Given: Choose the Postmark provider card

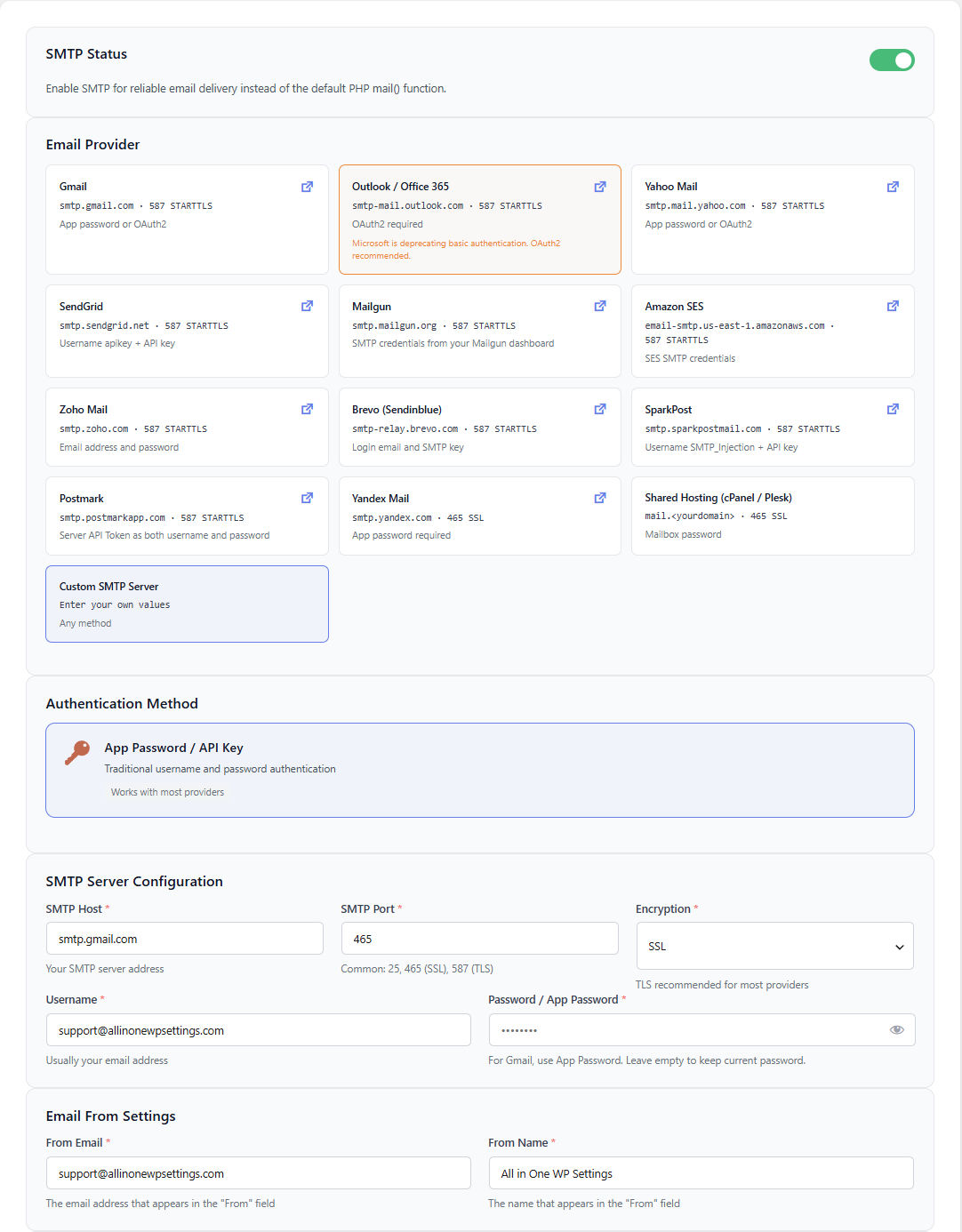Looking at the screenshot, I should click(187, 516).
